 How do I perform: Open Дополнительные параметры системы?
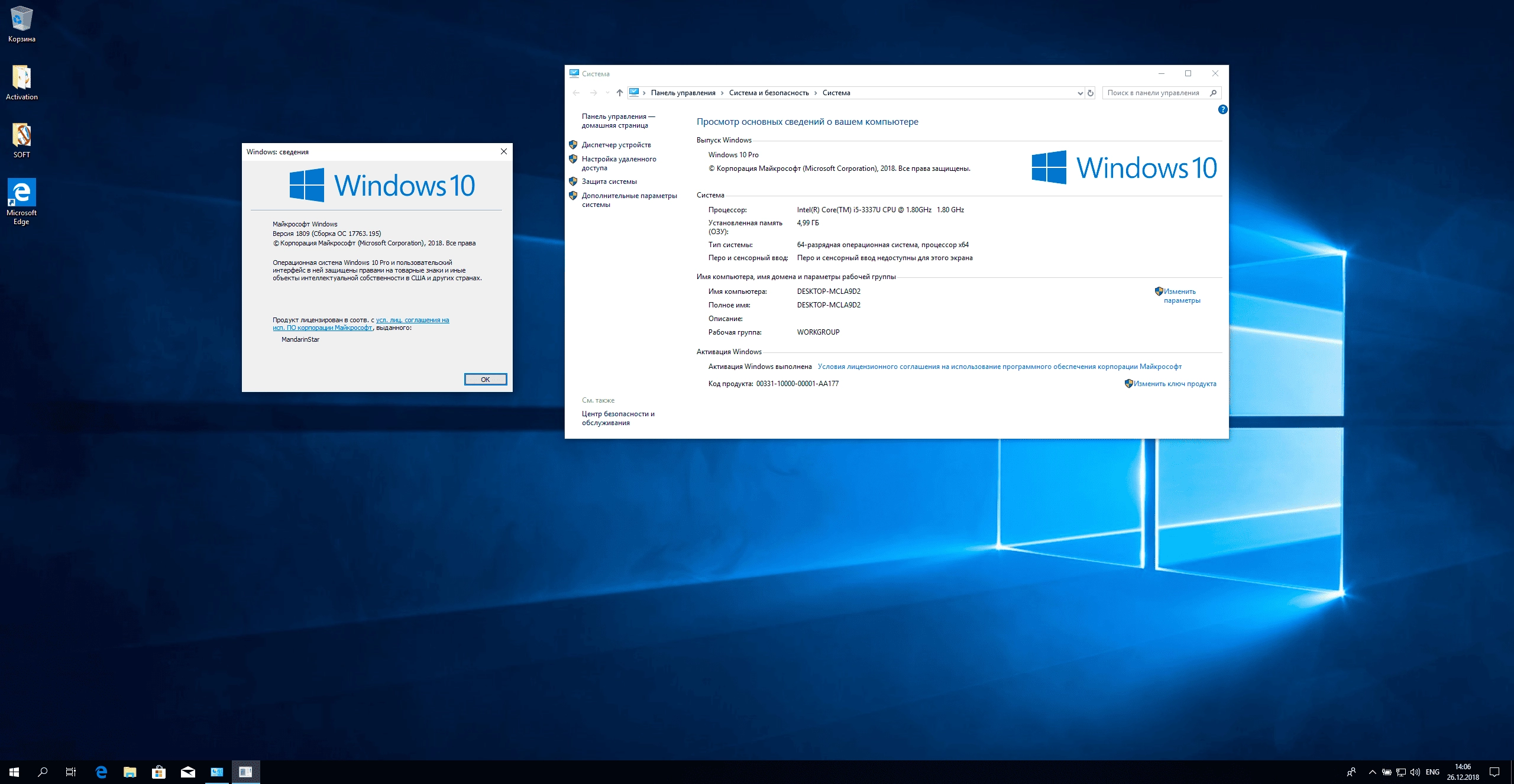point(629,200)
